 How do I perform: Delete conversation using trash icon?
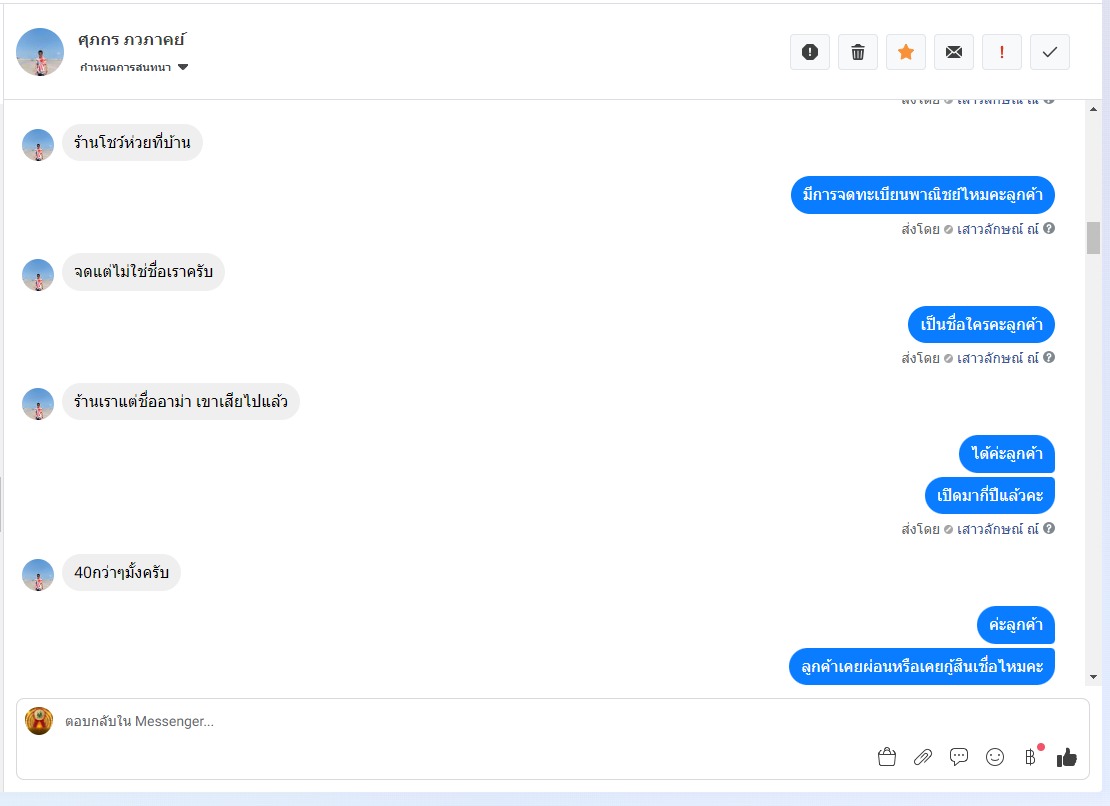[x=858, y=52]
